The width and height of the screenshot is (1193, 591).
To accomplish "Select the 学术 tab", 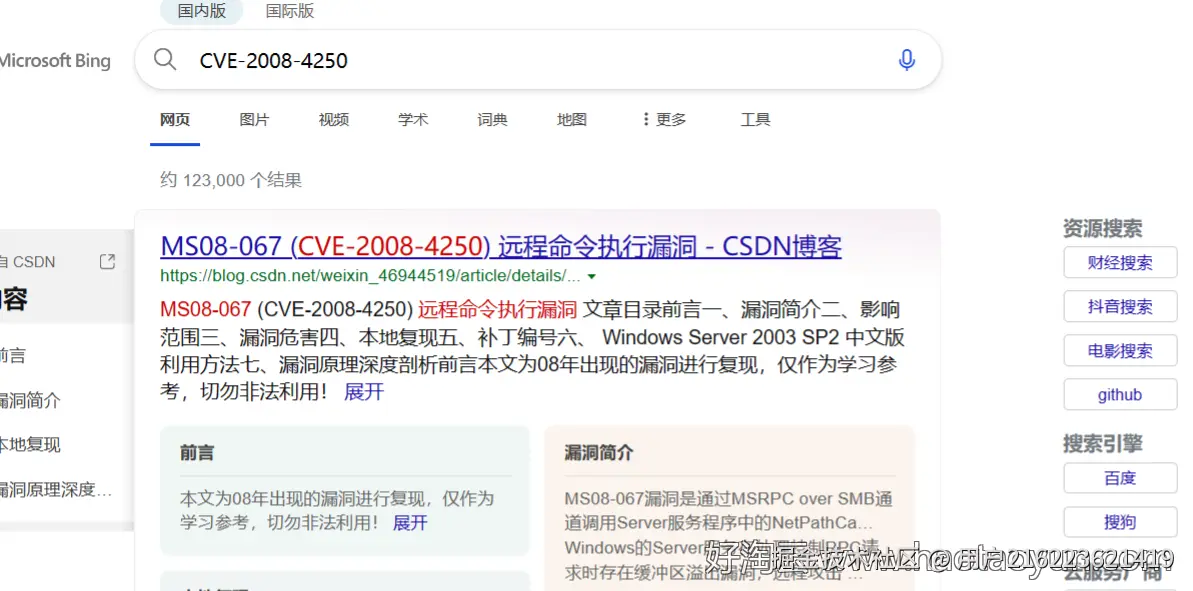I will [x=413, y=119].
